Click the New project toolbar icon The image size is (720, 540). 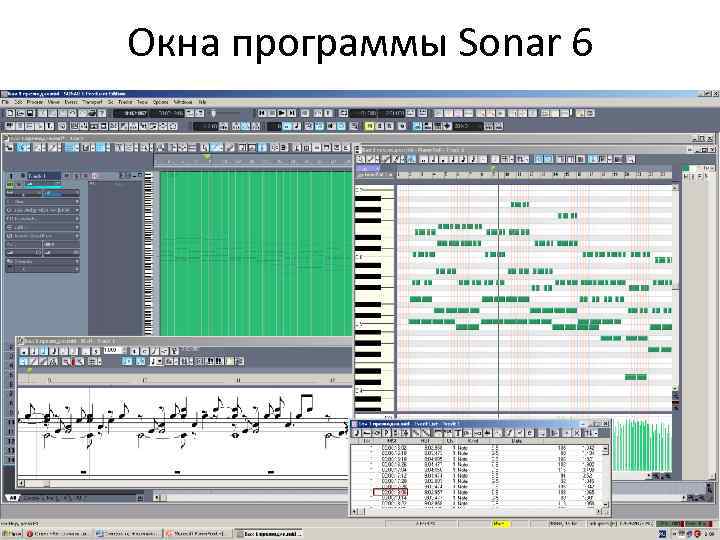(x=11, y=113)
